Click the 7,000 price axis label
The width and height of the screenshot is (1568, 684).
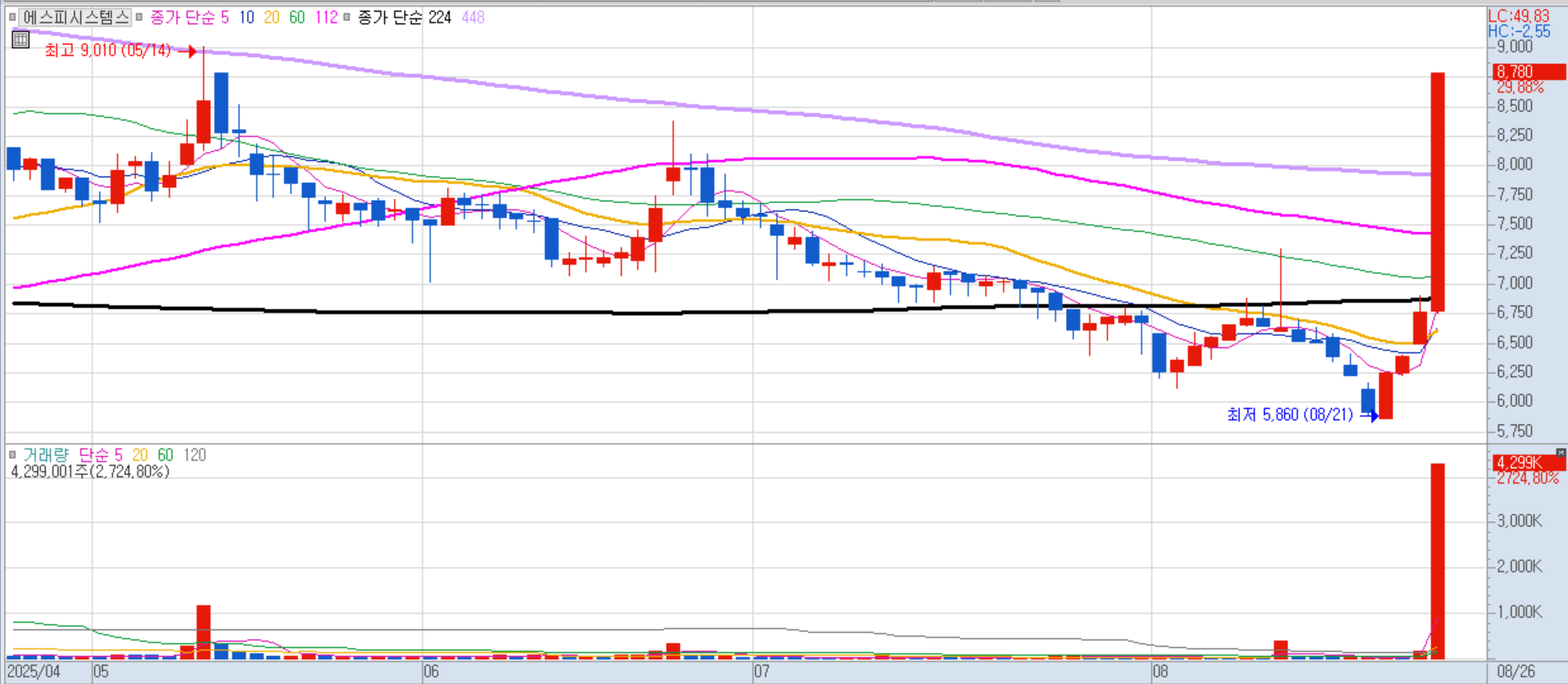pos(1515,283)
